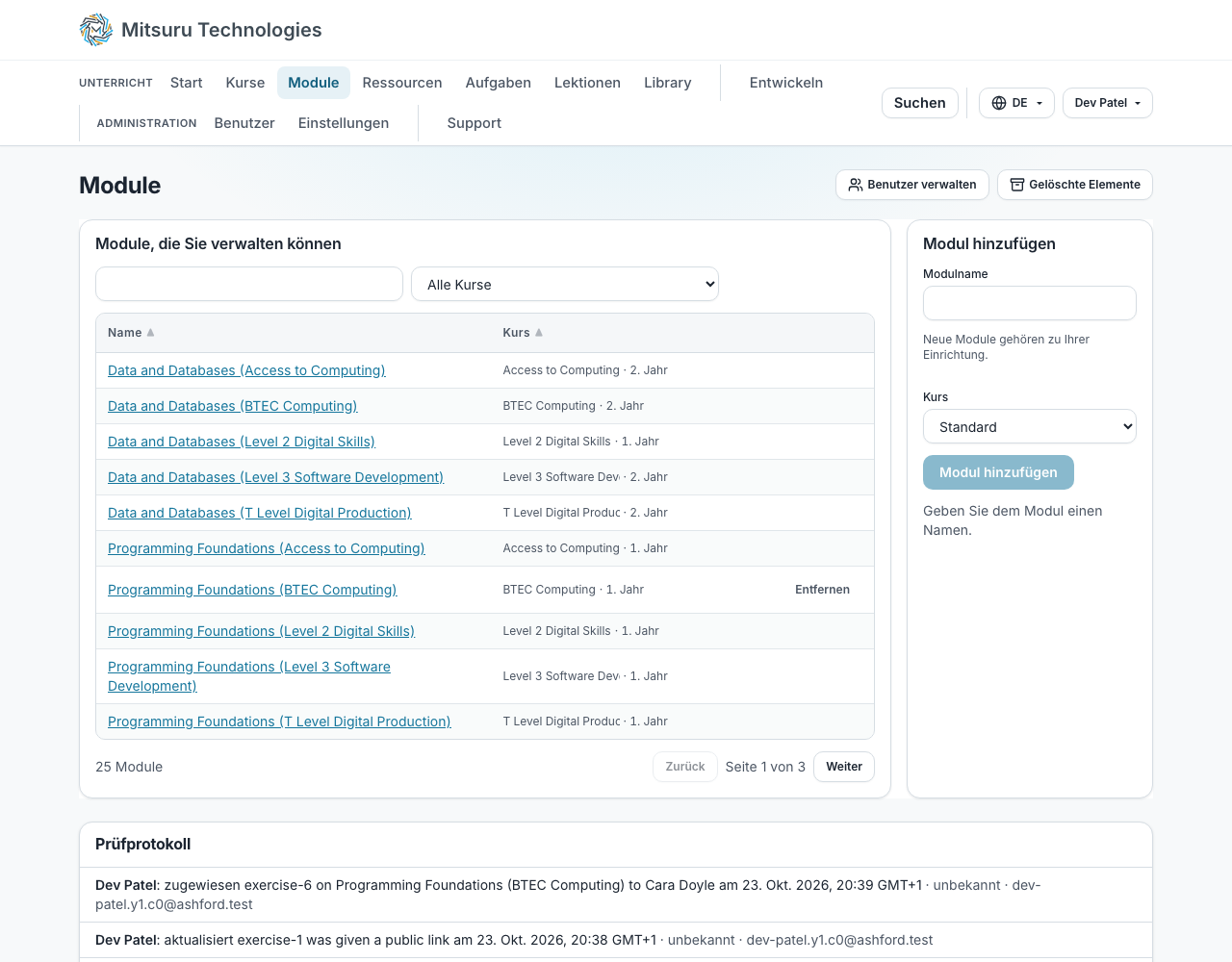Open Data and Databases (Level 3 Software Development)

coord(275,477)
